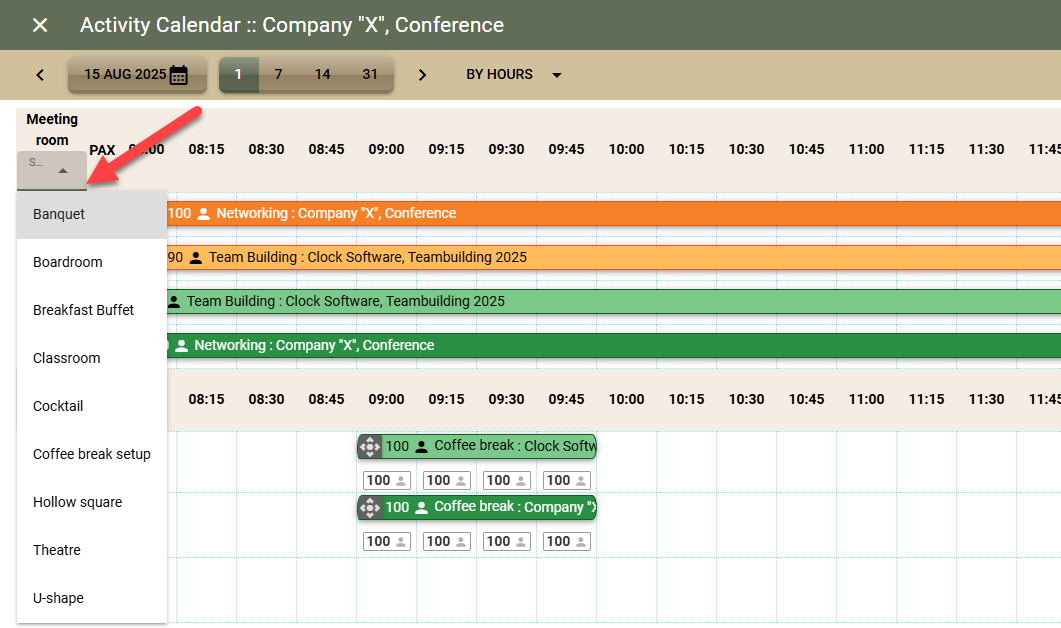The height and width of the screenshot is (628, 1061).
Task: Click the 10:30 label in the lower time header
Action: click(746, 399)
